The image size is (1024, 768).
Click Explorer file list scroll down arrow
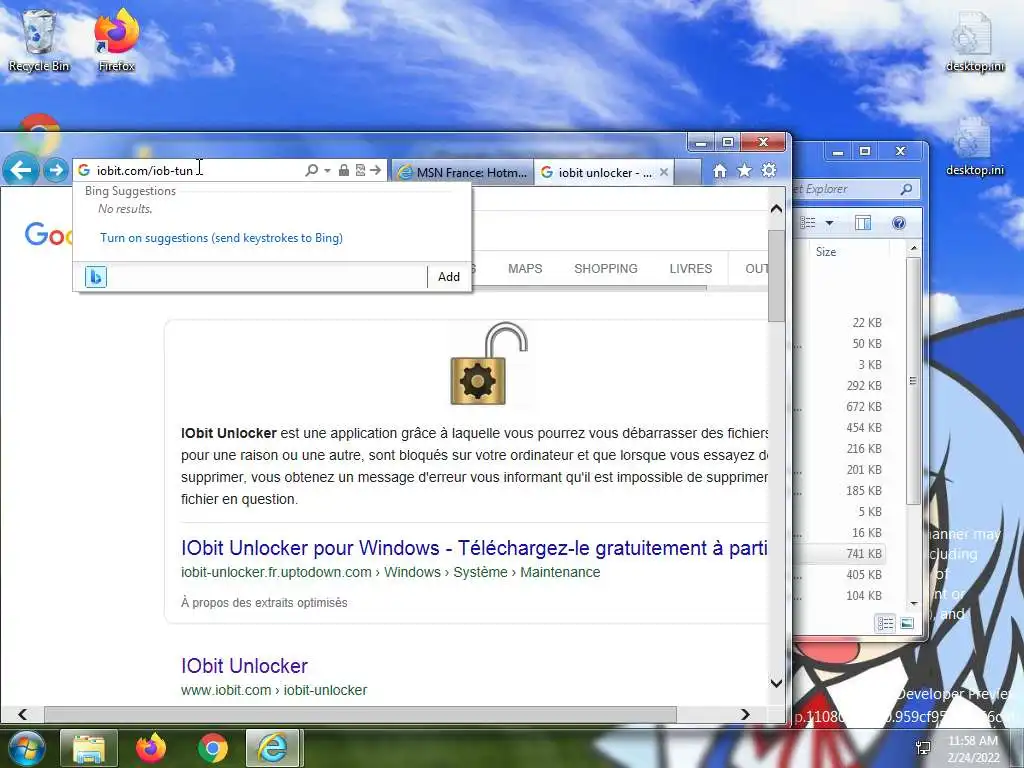coord(914,603)
